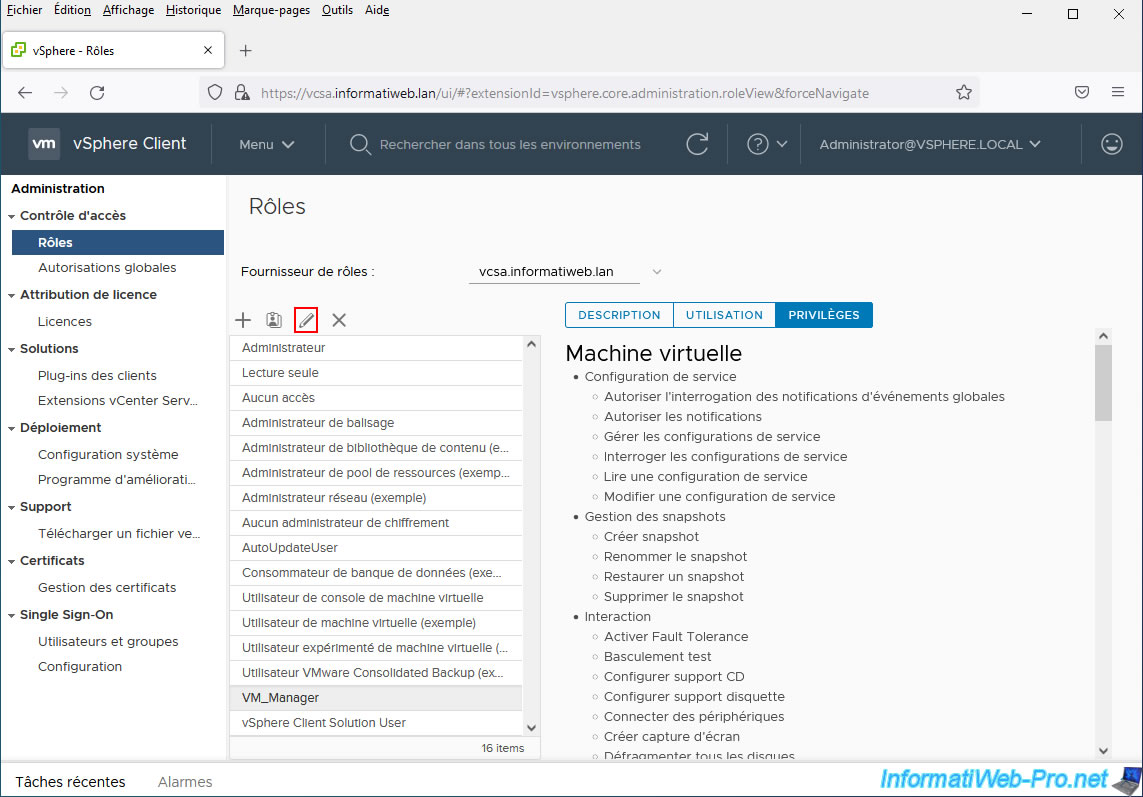This screenshot has height=797, width=1143.
Task: Select the Aucun accès role
Action: (x=376, y=397)
